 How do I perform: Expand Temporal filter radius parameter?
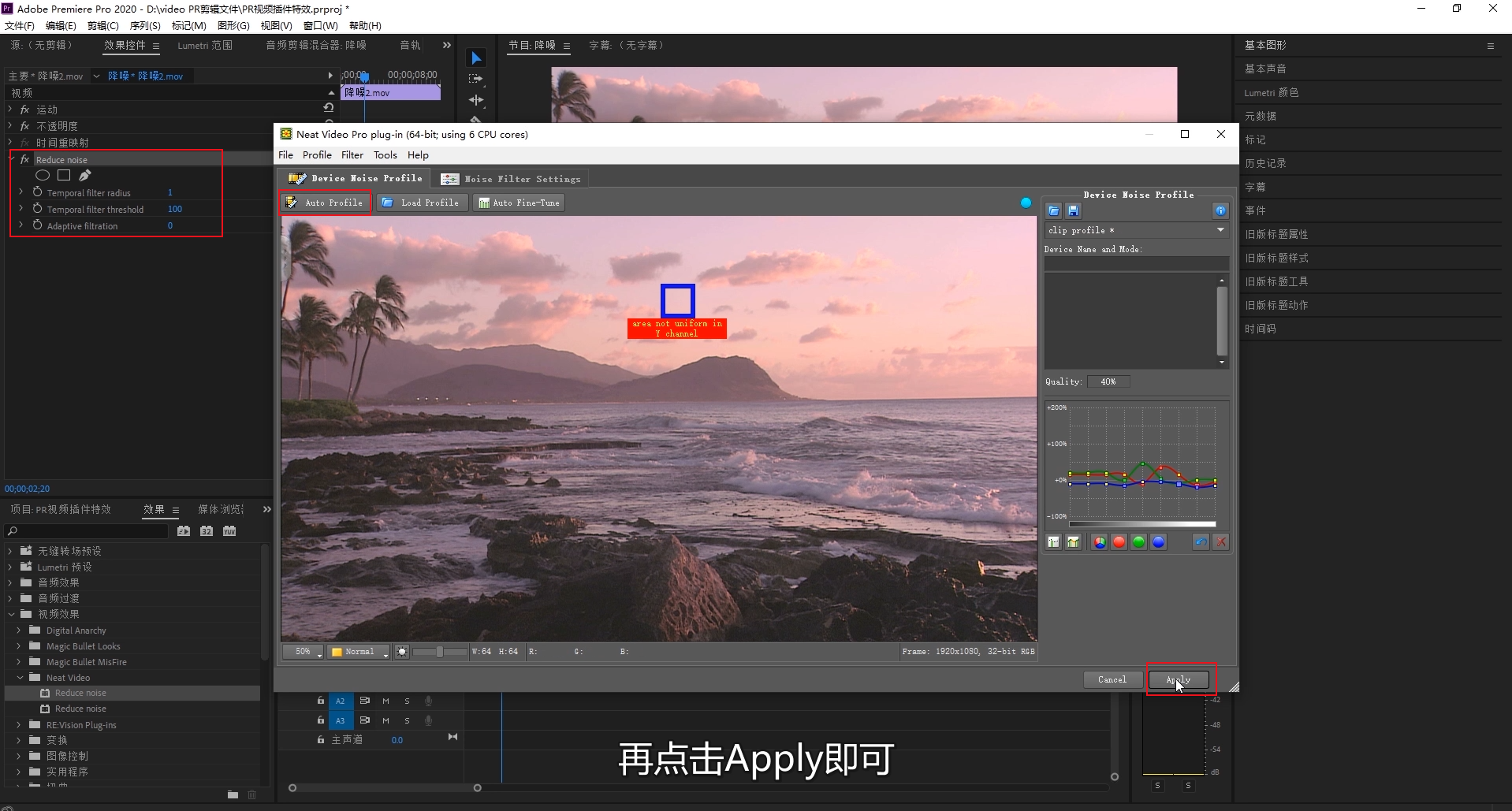[x=20, y=192]
